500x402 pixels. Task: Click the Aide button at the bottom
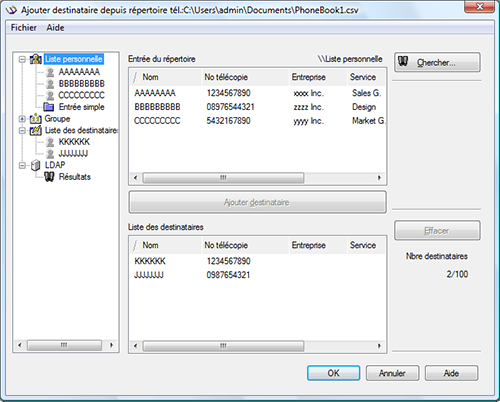coord(451,373)
